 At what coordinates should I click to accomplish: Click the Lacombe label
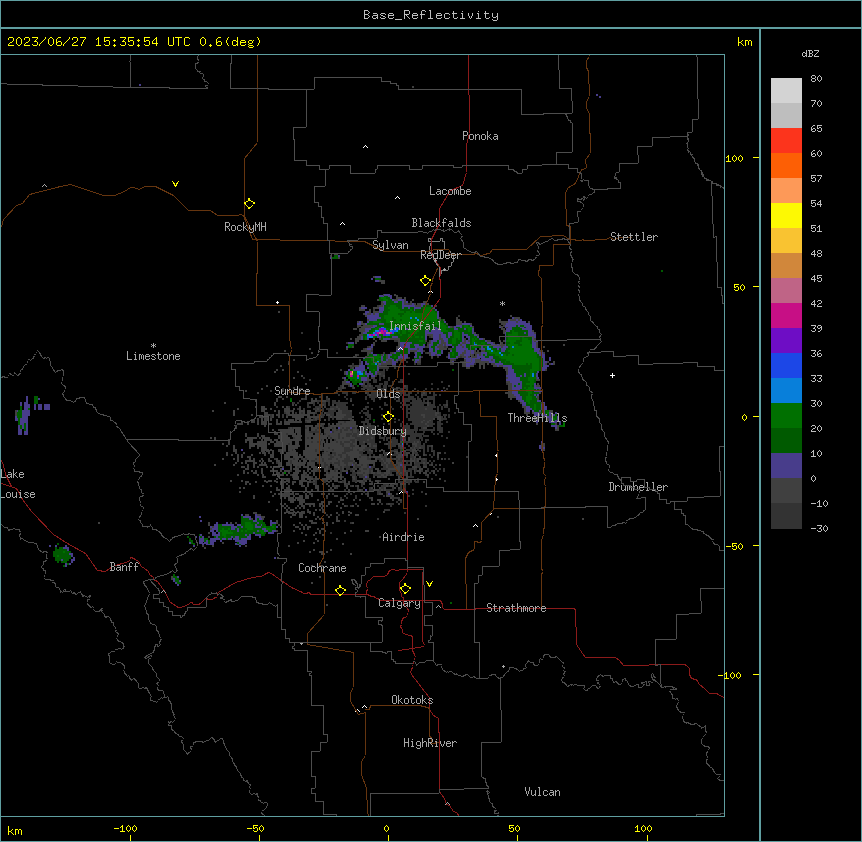click(450, 191)
